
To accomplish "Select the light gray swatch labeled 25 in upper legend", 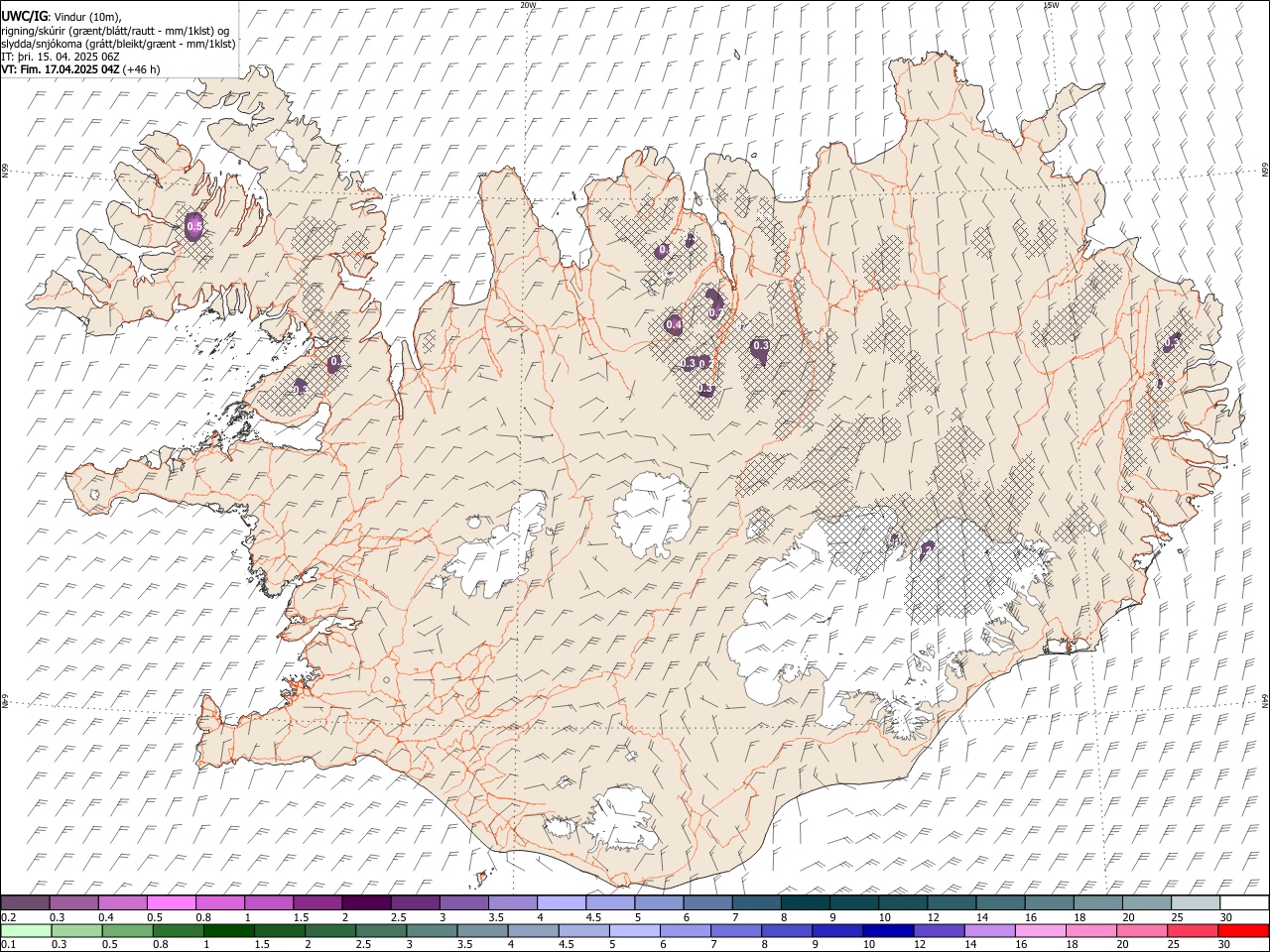I will [x=1196, y=903].
